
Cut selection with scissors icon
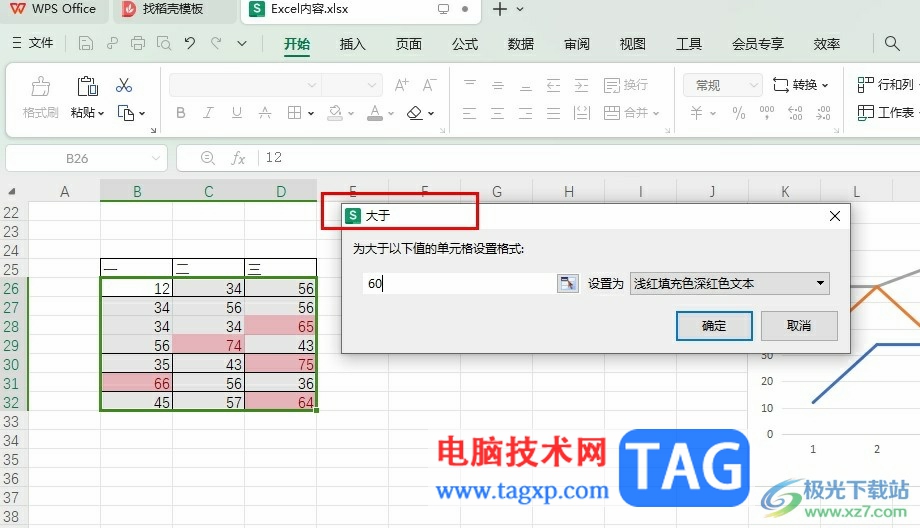tap(124, 86)
